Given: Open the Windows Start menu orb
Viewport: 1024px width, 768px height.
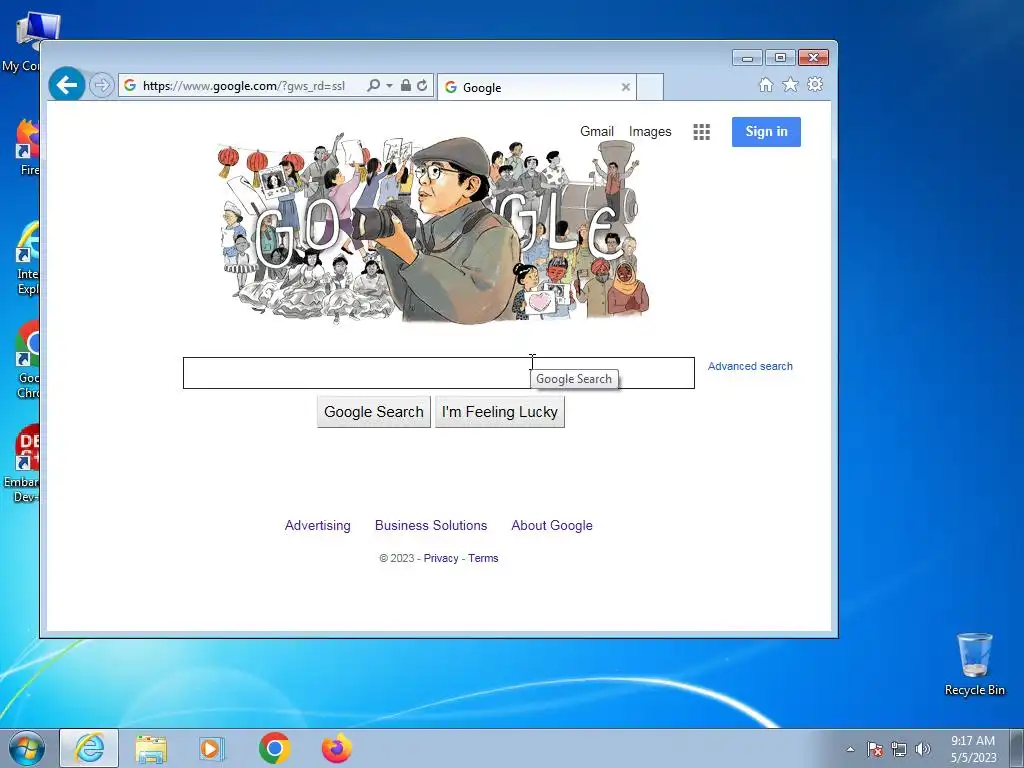Looking at the screenshot, I should pyautogui.click(x=27, y=748).
